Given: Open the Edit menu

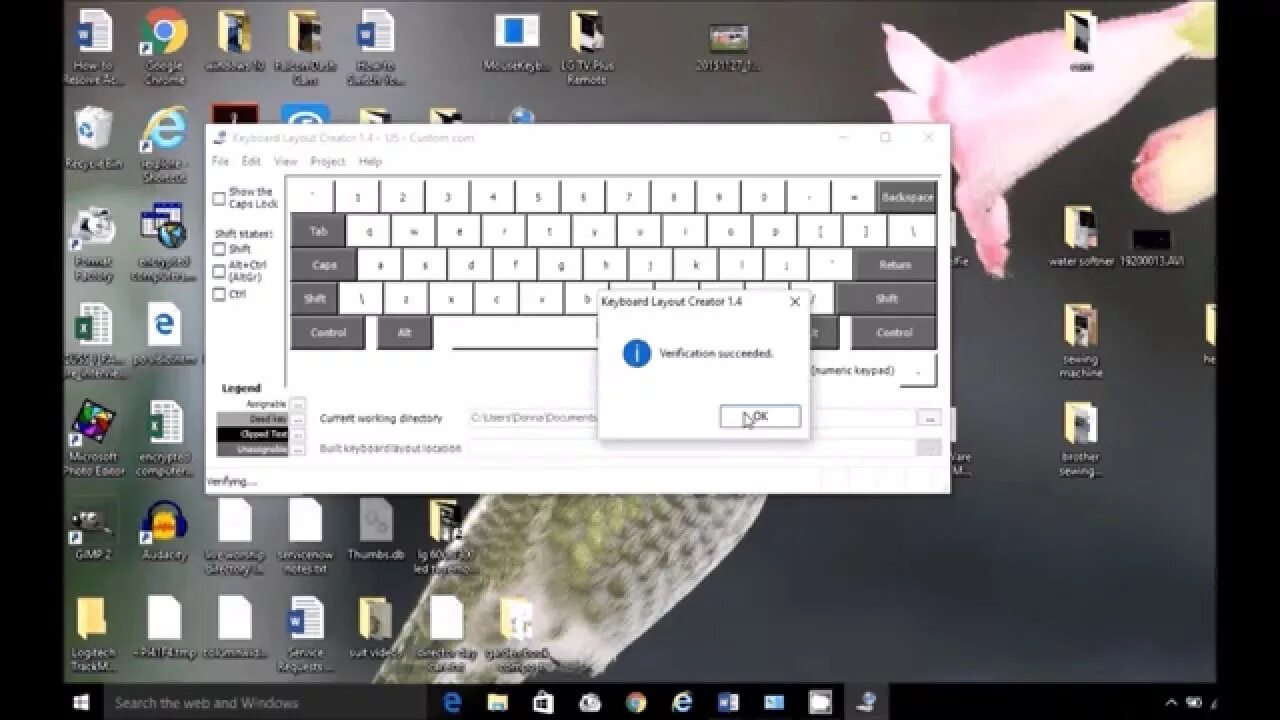Looking at the screenshot, I should click(x=251, y=161).
